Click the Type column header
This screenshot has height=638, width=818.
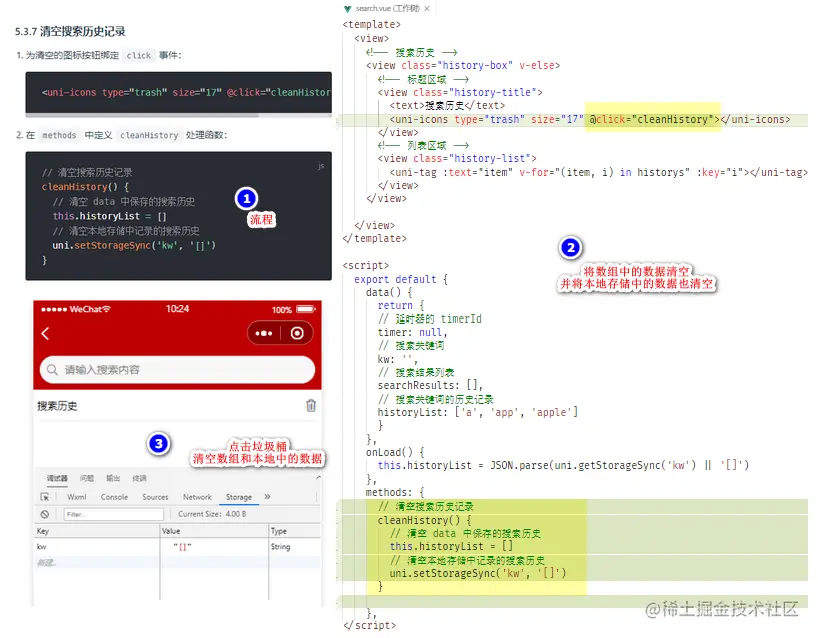coord(295,531)
